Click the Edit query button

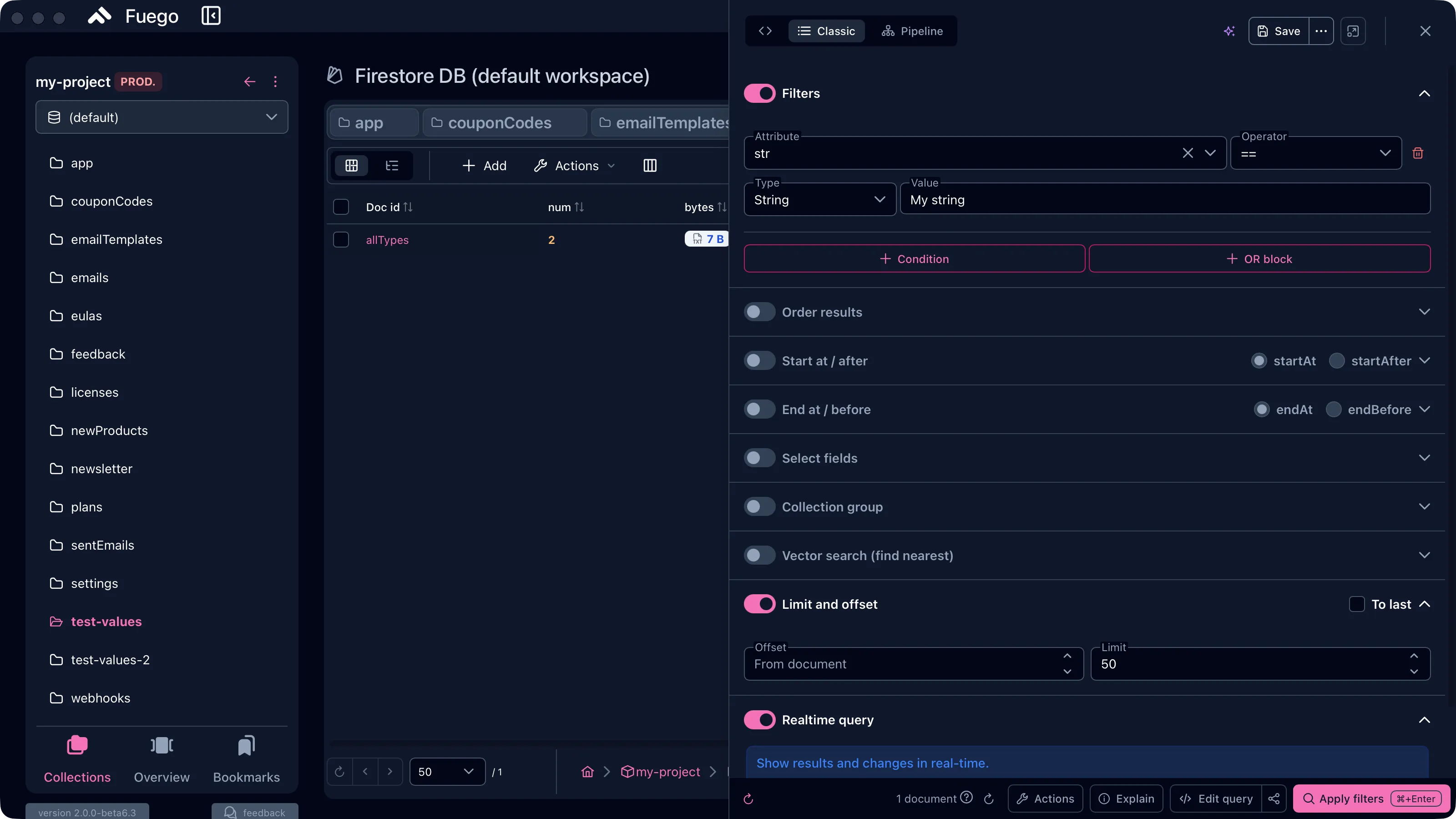click(x=1216, y=799)
